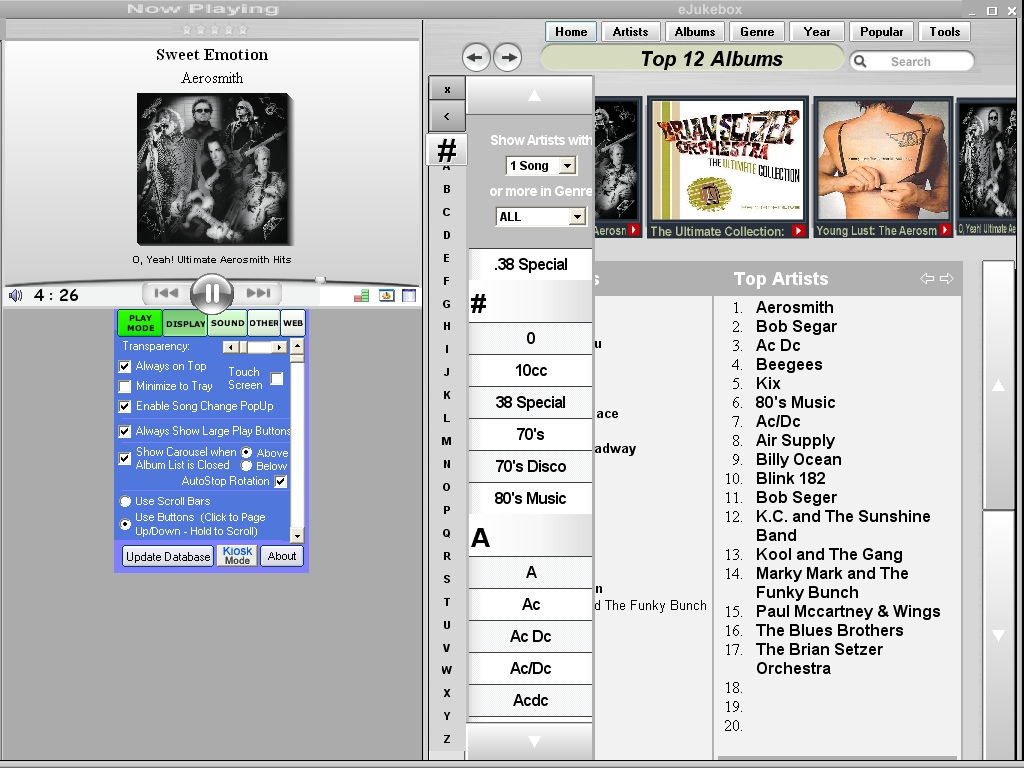Play The Ultimate Collection via red arrow
1024x768 pixels.
click(x=798, y=231)
